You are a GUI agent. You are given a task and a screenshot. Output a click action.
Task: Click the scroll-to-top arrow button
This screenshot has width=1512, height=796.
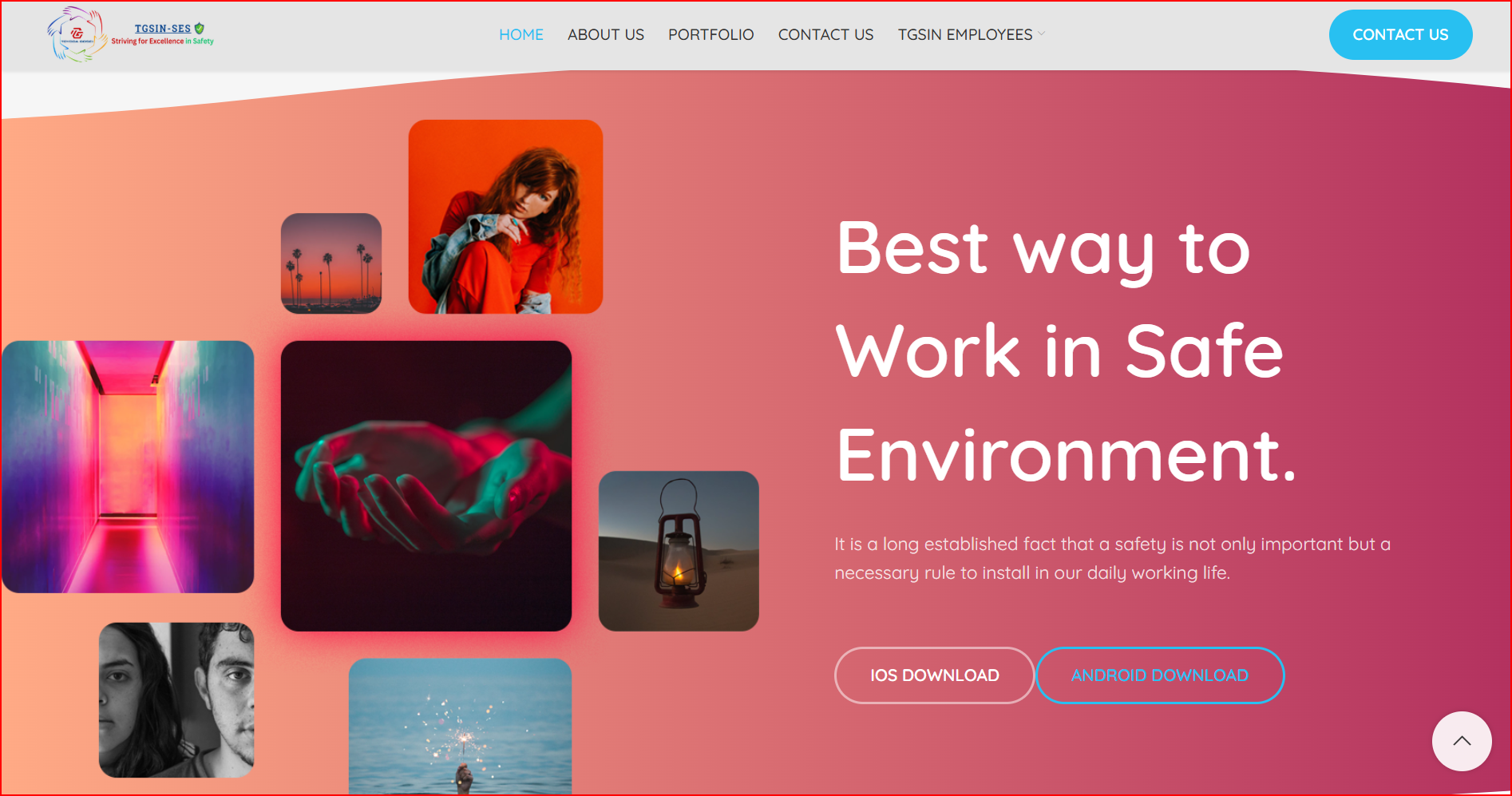tap(1462, 741)
